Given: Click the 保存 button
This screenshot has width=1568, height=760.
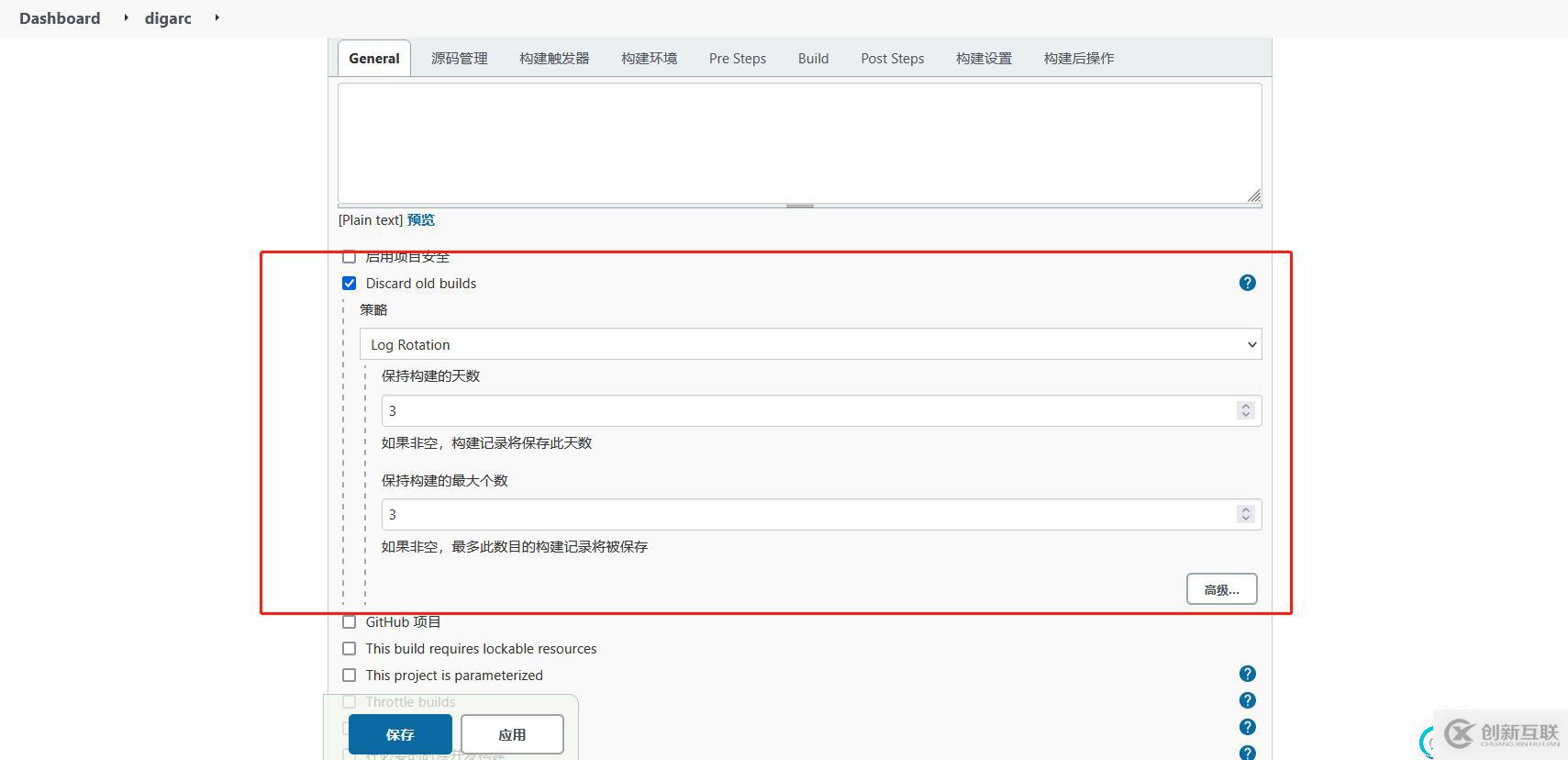Looking at the screenshot, I should (400, 734).
